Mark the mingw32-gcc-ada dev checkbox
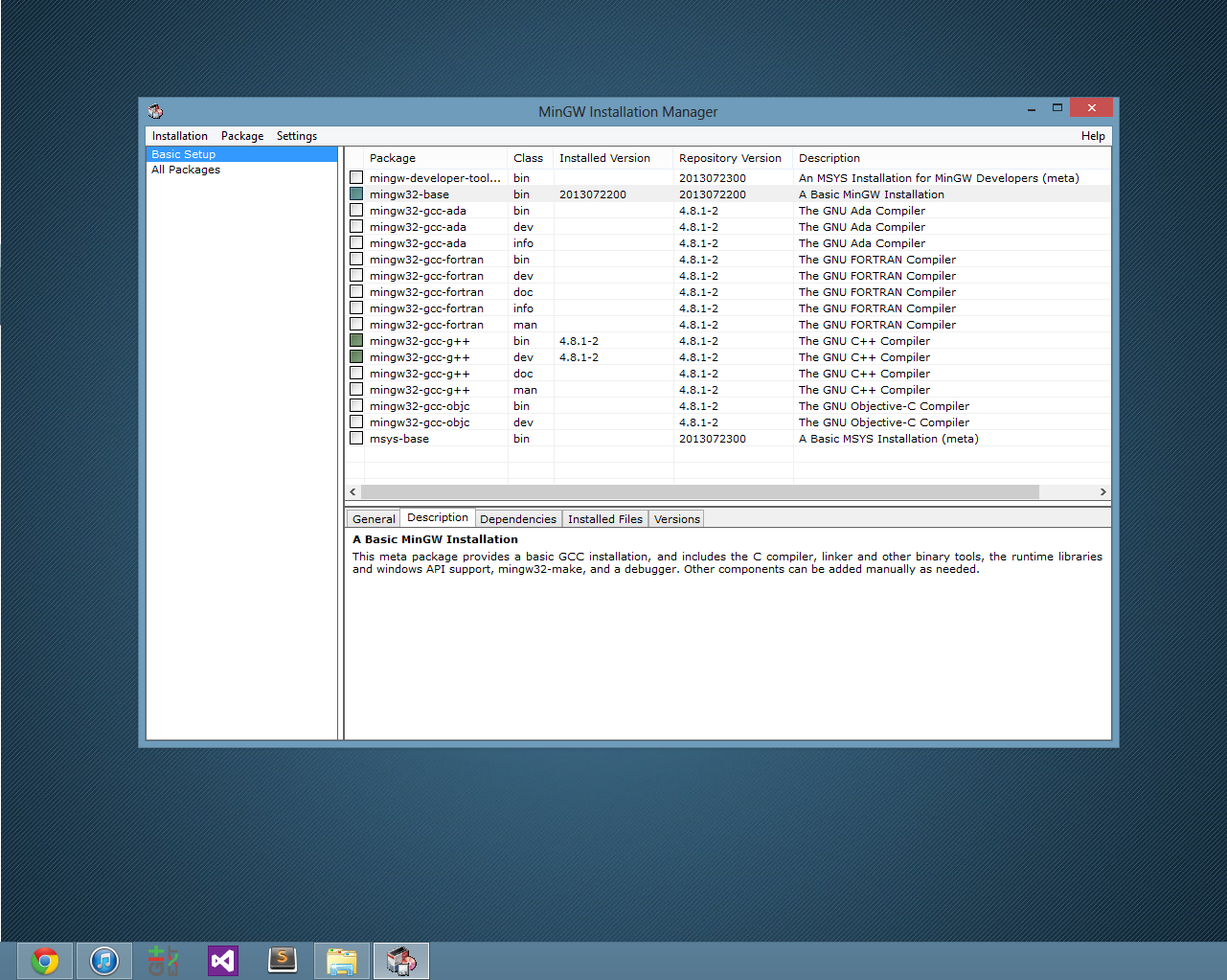The width and height of the screenshot is (1227, 980). [356, 226]
